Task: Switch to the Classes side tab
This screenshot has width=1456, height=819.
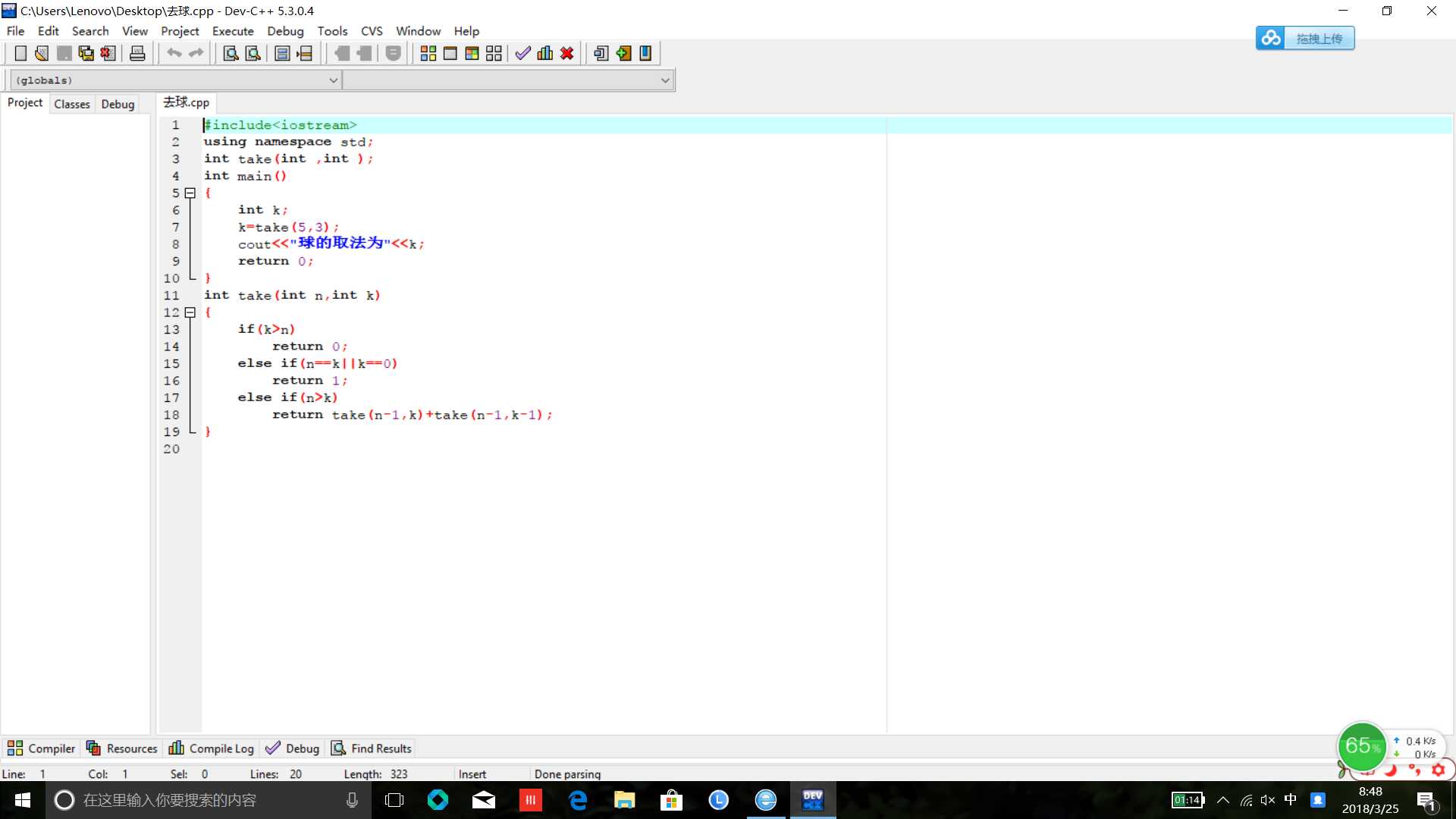Action: point(72,104)
